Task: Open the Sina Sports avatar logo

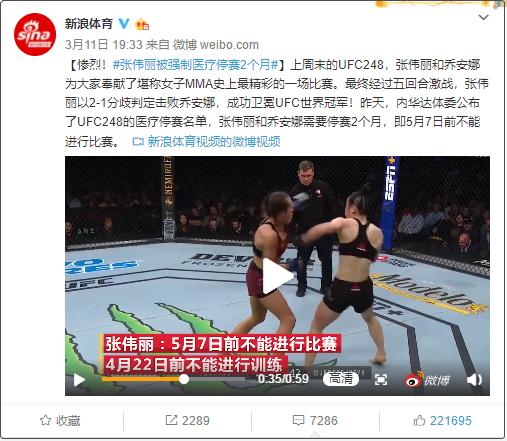Action: point(35,34)
